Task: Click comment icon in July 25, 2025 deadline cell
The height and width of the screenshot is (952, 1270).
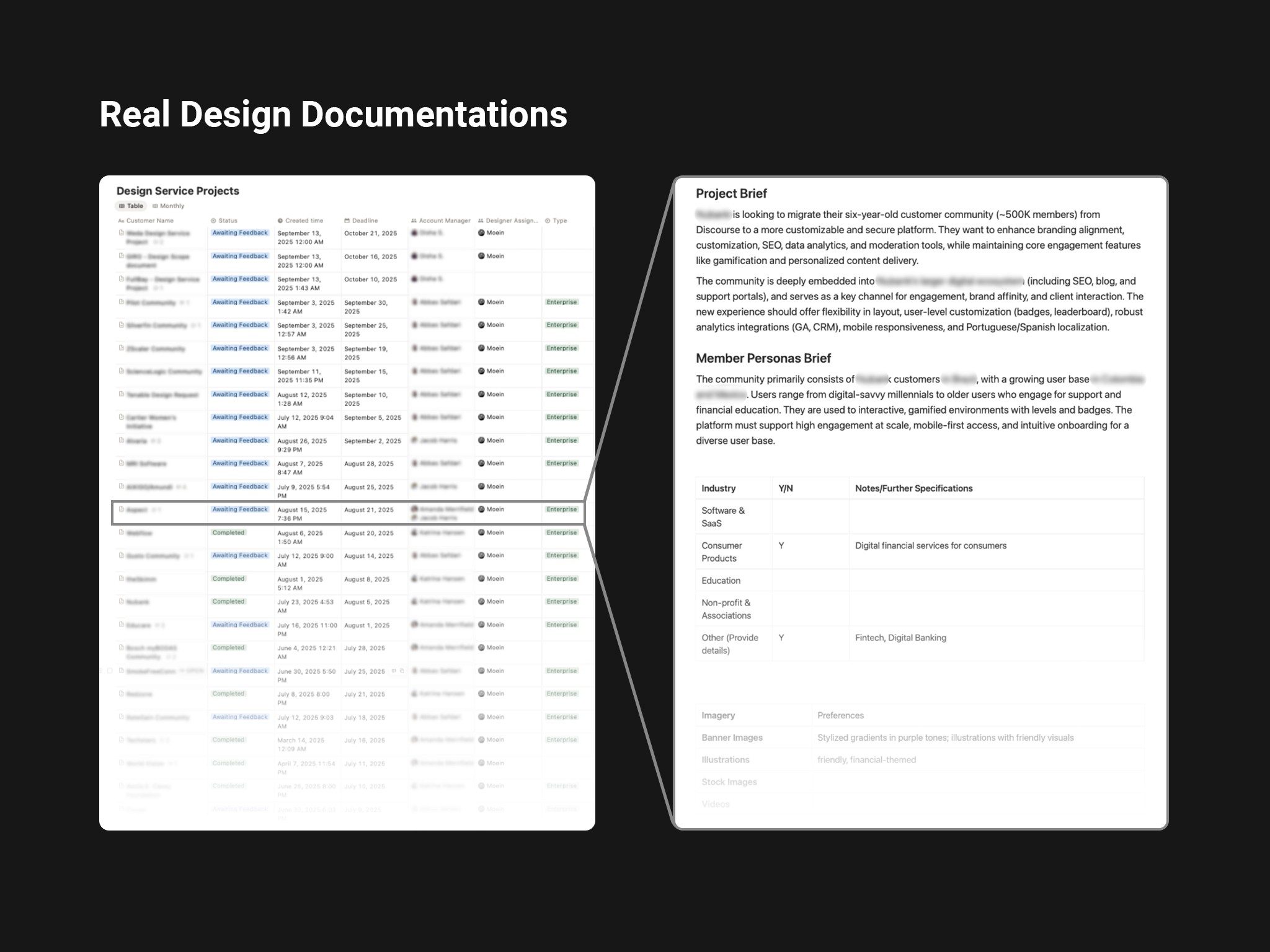Action: 394,671
